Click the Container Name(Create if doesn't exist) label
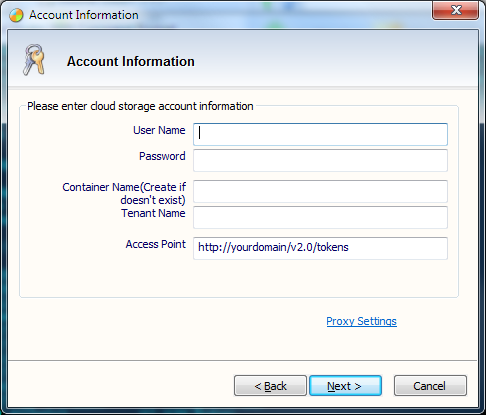Viewport: 486px width, 415px height. pyautogui.click(x=124, y=193)
